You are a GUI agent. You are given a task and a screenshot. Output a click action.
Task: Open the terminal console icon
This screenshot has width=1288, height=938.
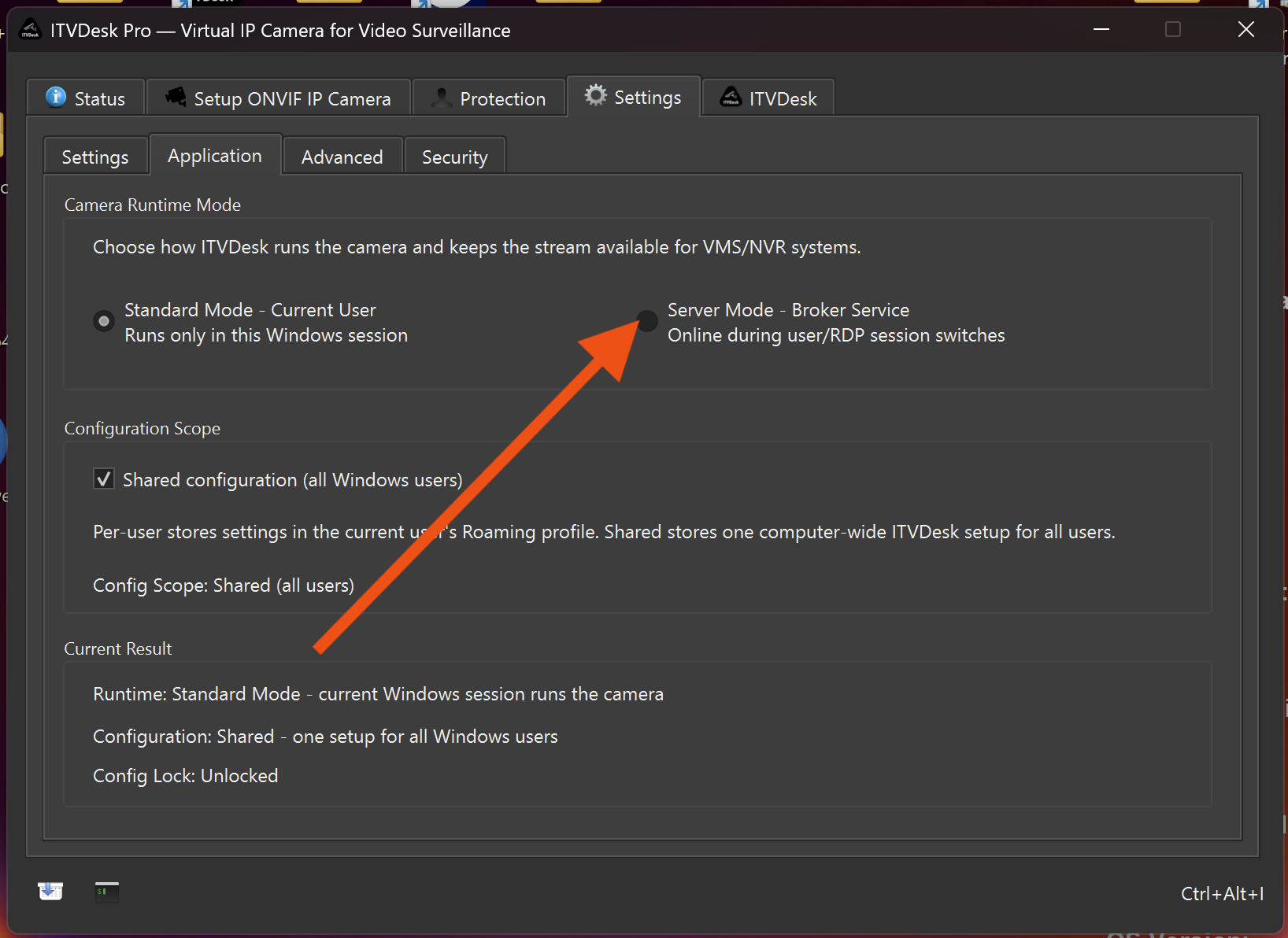pos(106,892)
